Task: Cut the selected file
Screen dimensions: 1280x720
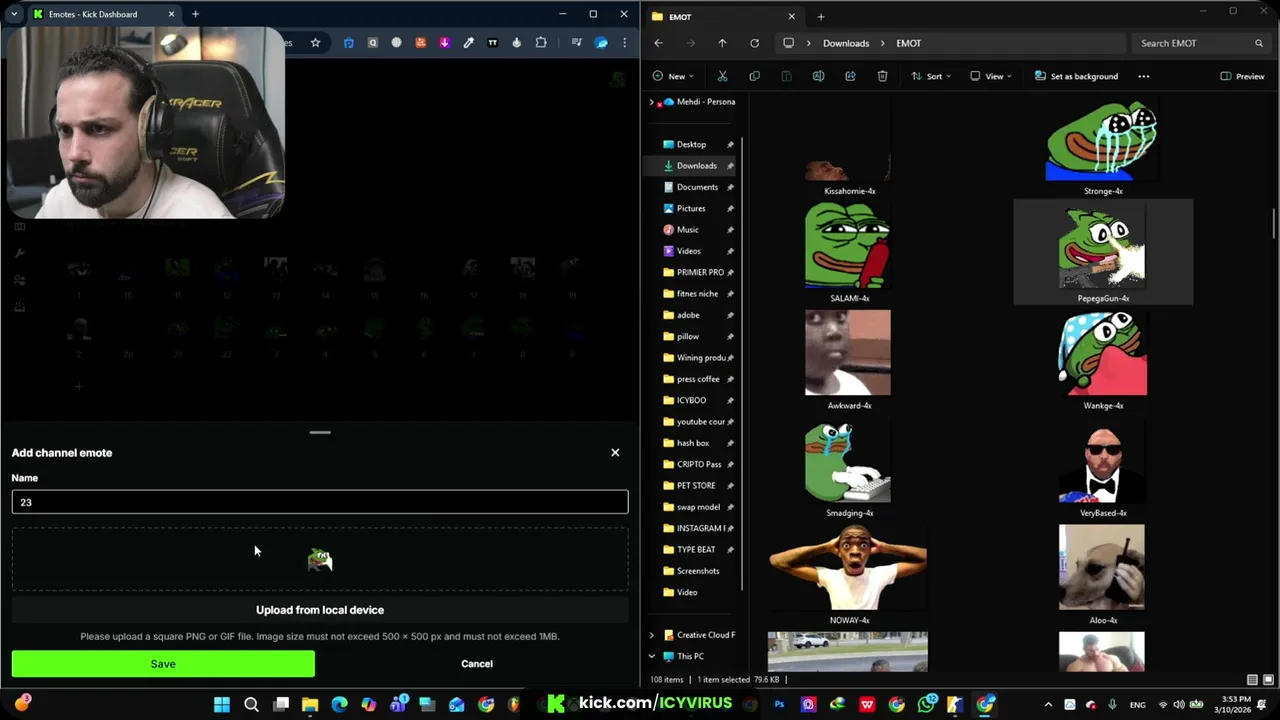Action: pyautogui.click(x=722, y=76)
